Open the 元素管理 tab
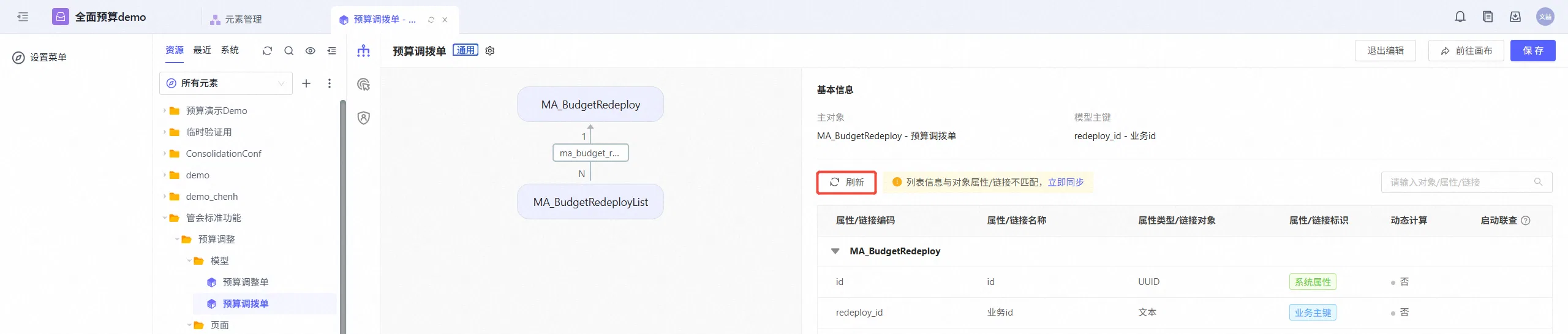Image resolution: width=1568 pixels, height=334 pixels. click(236, 20)
